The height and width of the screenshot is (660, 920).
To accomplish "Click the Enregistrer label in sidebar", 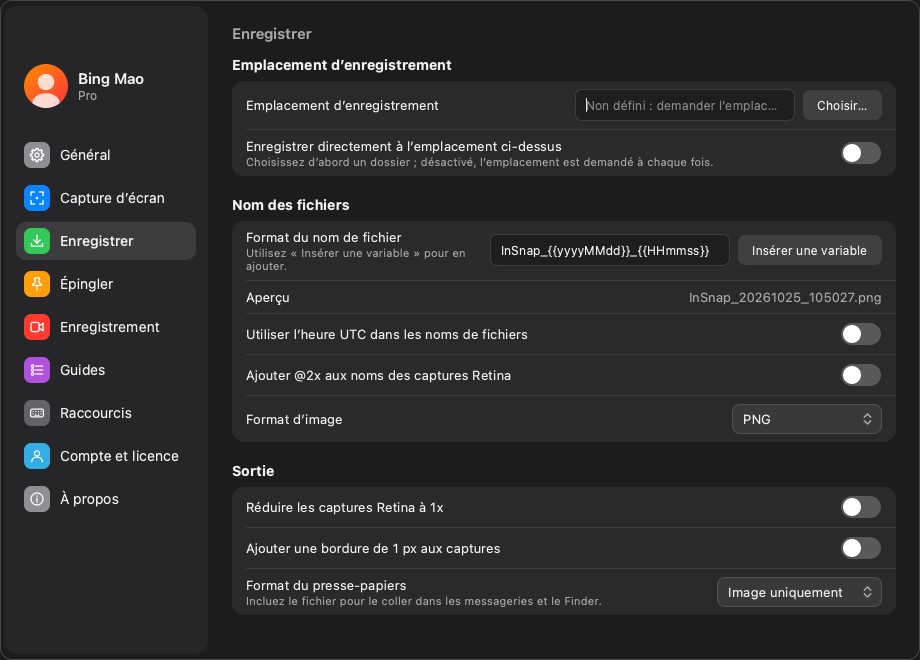I will tap(97, 241).
